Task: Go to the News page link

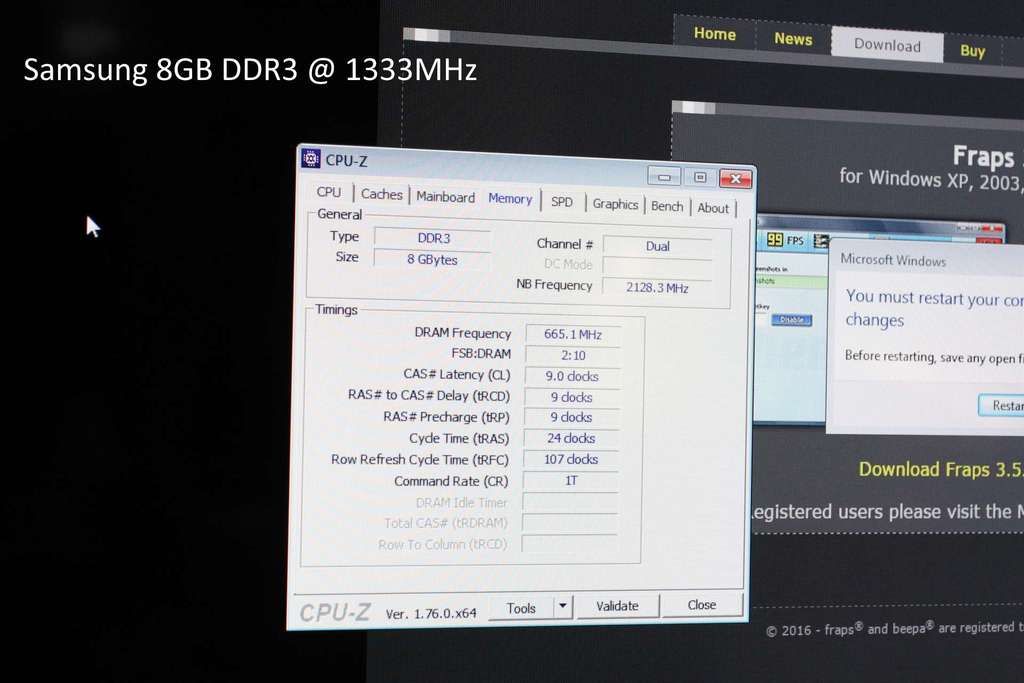Action: click(x=793, y=39)
